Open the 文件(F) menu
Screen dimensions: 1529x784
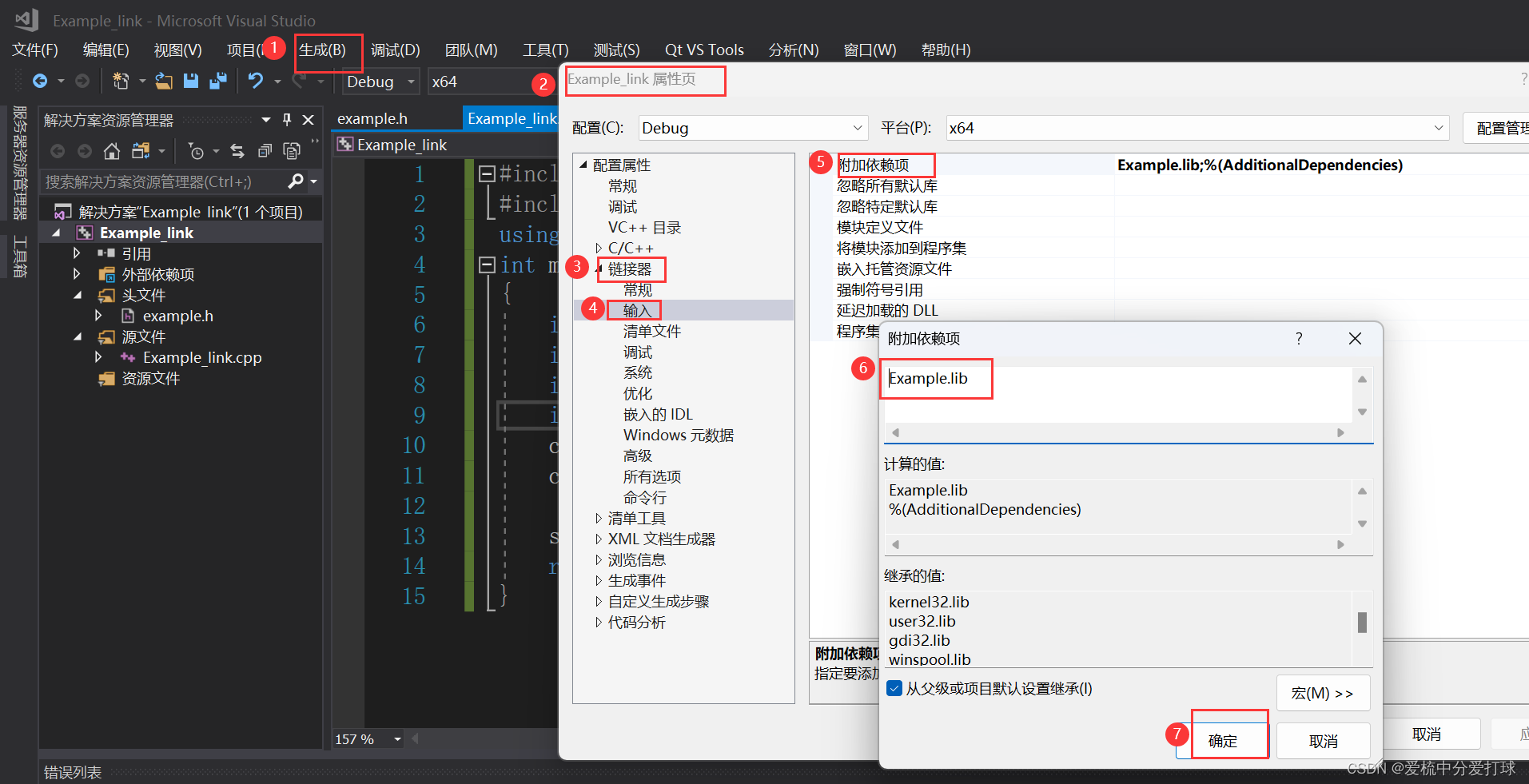click(35, 50)
